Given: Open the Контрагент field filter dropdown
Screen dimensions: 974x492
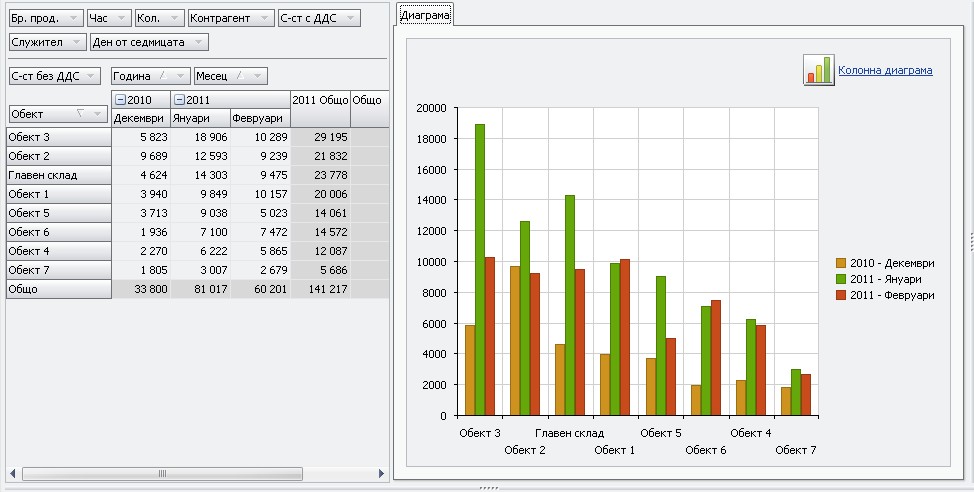Looking at the screenshot, I should tap(265, 19).
